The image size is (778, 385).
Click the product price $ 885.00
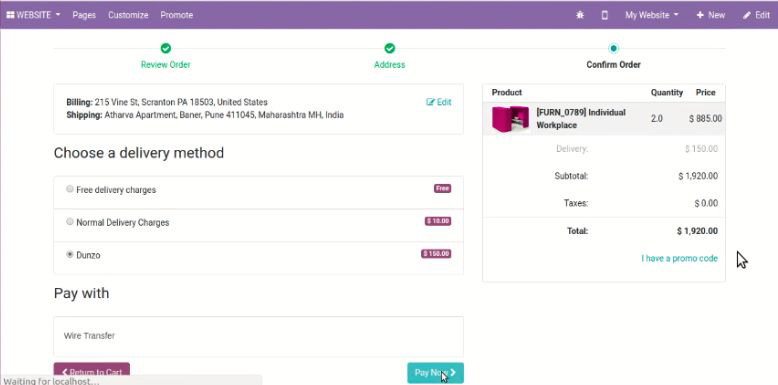point(705,119)
